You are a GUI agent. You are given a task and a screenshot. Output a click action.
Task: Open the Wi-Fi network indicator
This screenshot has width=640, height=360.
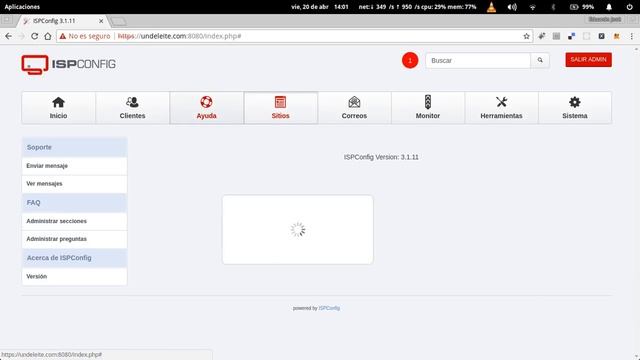[532, 7]
